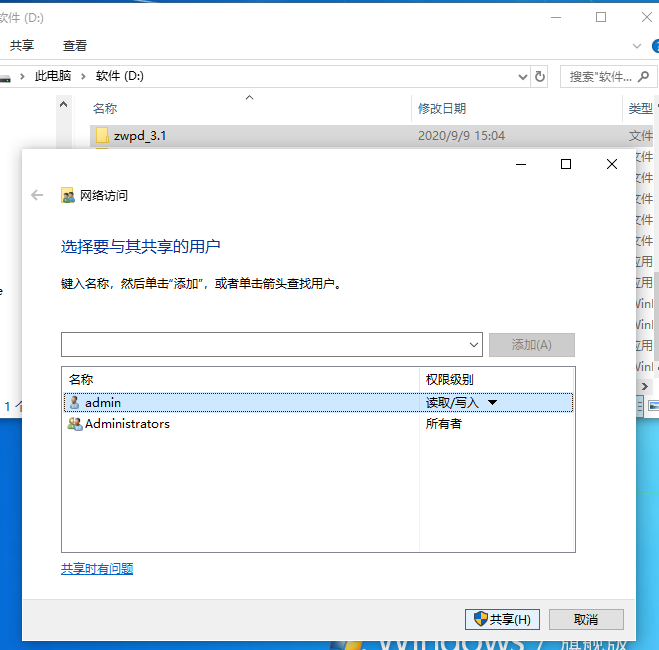
Task: Click the zwpd_3.1 folder icon
Action: point(102,135)
